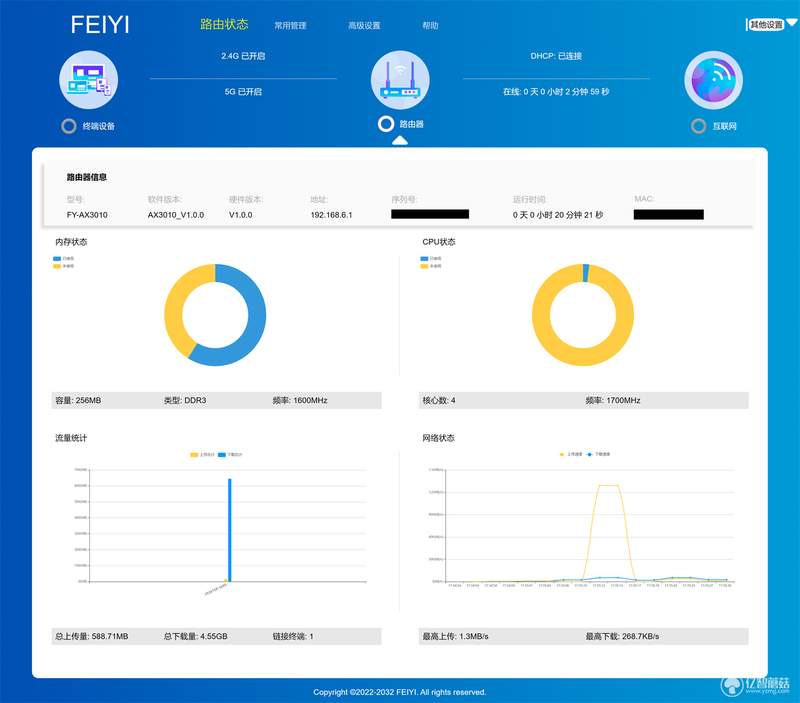Image resolution: width=800 pixels, height=703 pixels.
Task: Click the tall blue download bar
Action: (x=230, y=530)
